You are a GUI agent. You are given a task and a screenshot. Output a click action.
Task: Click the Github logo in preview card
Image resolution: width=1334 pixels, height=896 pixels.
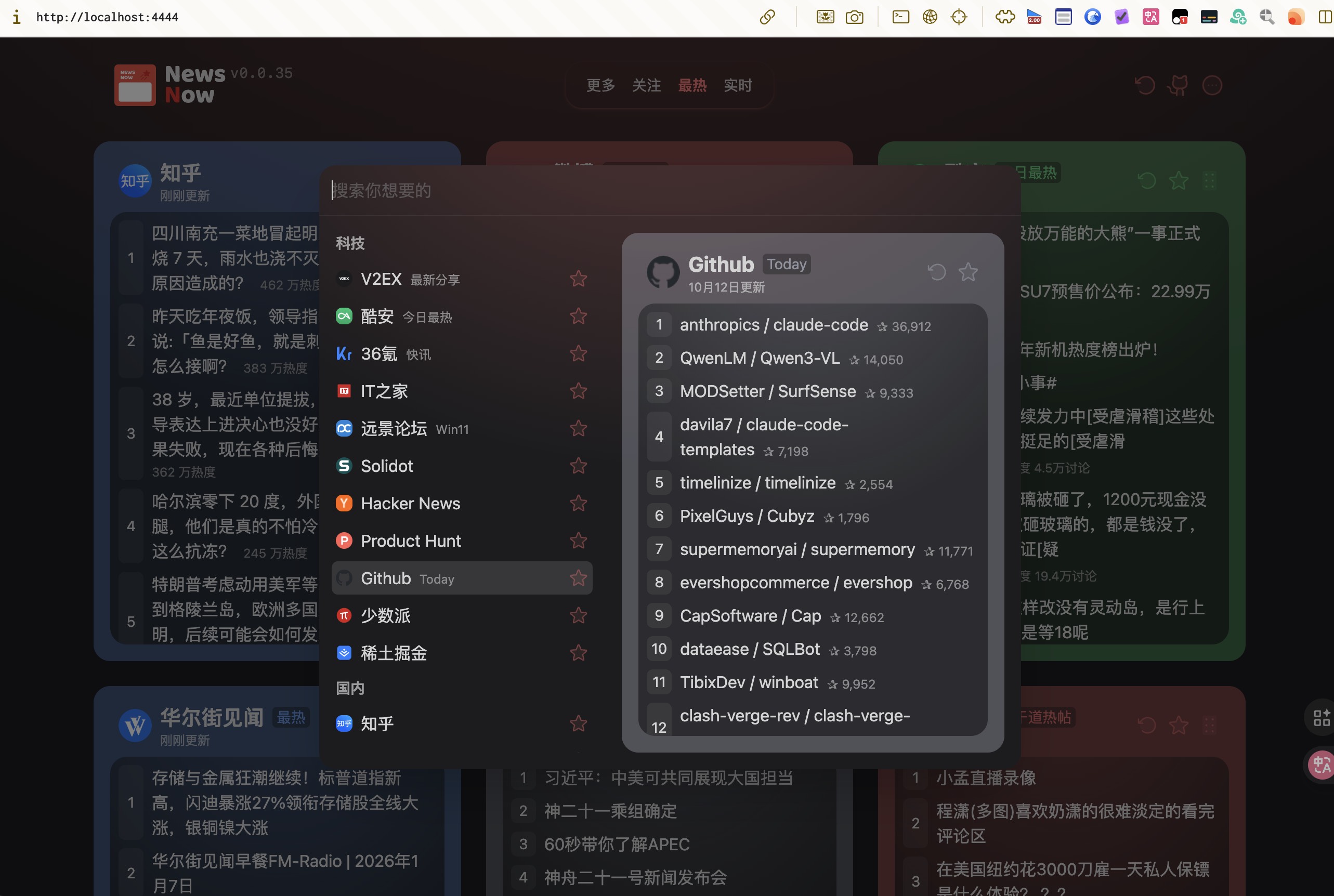tap(662, 272)
